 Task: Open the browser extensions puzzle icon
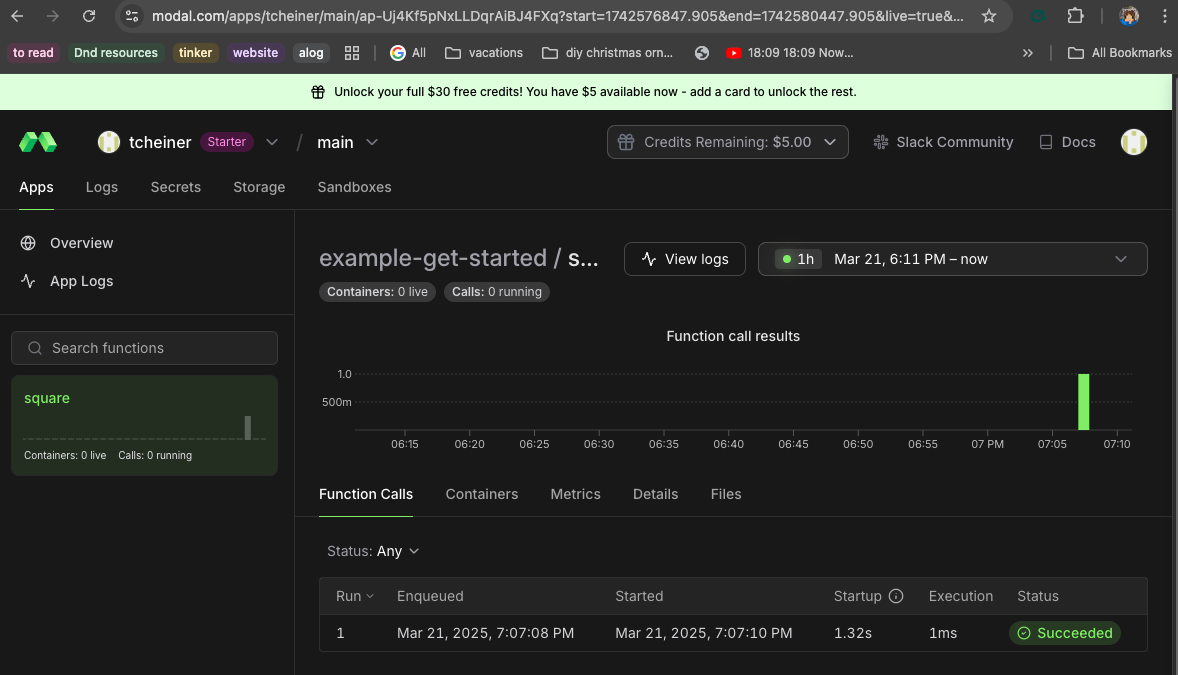click(1076, 16)
